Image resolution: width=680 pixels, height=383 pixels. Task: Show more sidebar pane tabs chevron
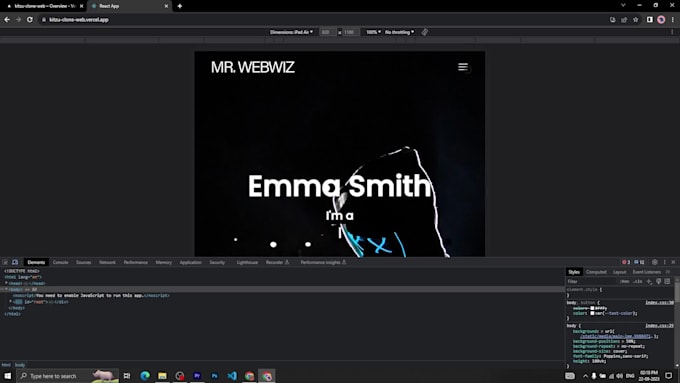[668, 272]
